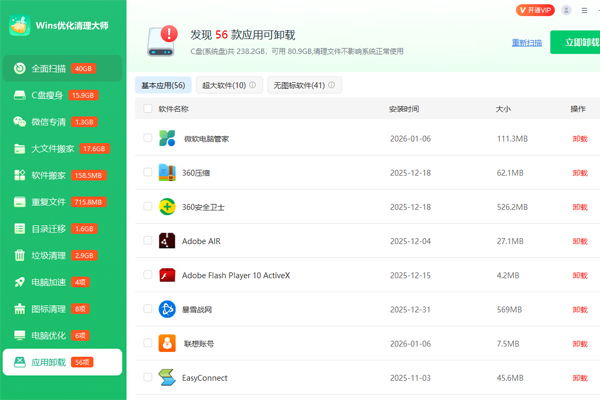Image resolution: width=600 pixels, height=400 pixels.
Task: Click the 安装时间 column header
Action: coord(404,109)
